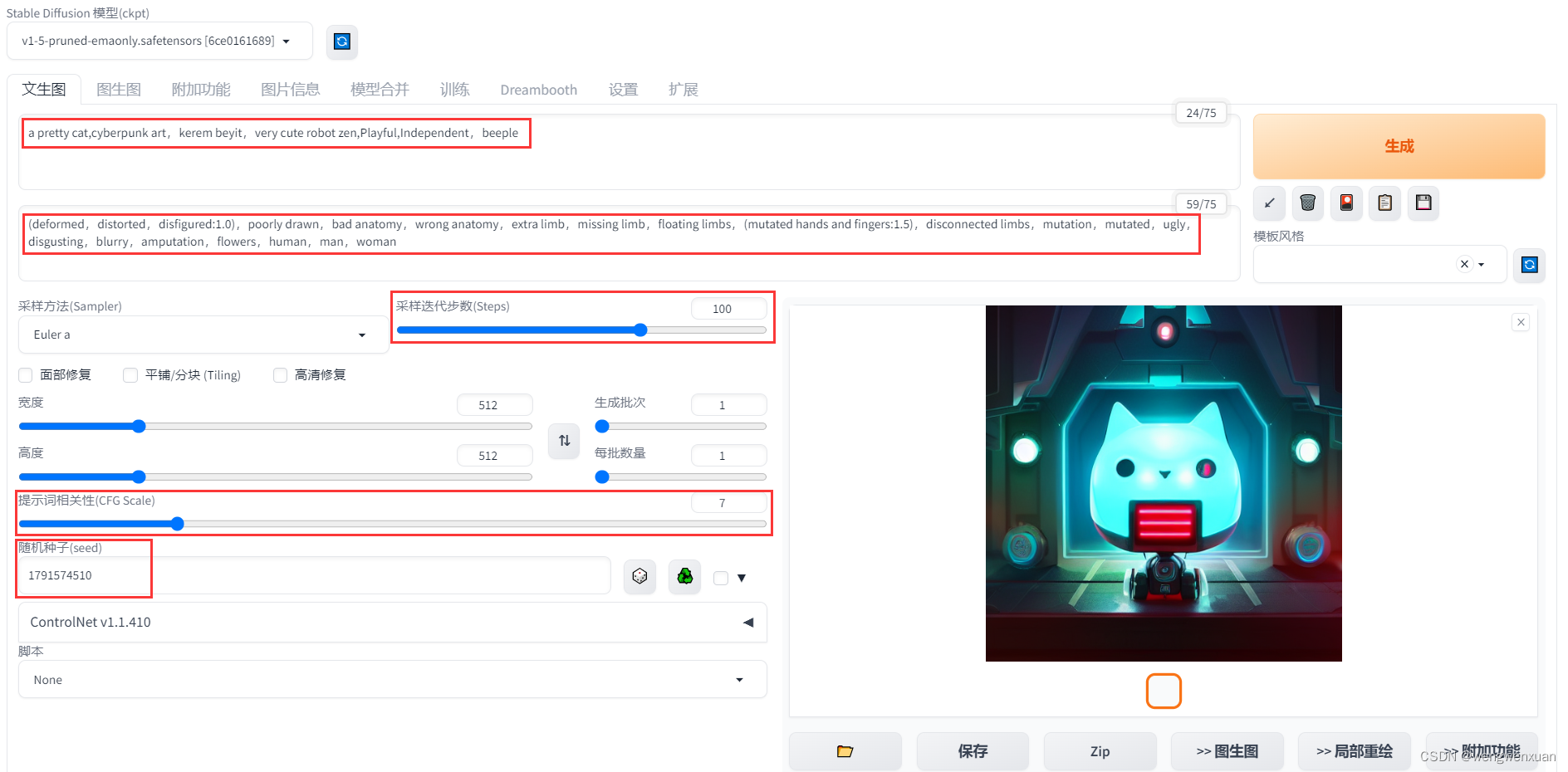Swap width and height with arrows icon
Viewport: 1568px width, 772px height.
click(x=564, y=441)
